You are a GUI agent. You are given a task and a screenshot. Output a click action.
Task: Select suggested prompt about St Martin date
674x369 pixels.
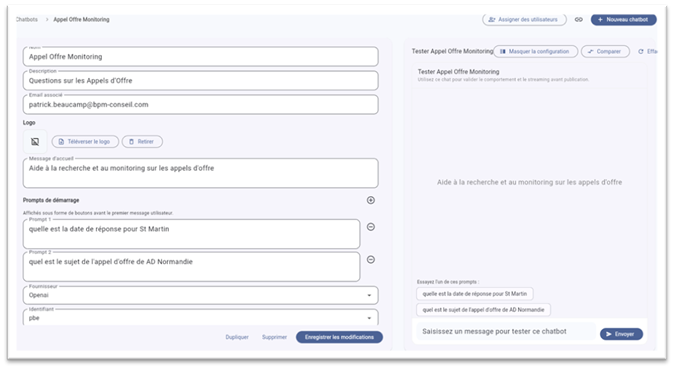(x=475, y=294)
